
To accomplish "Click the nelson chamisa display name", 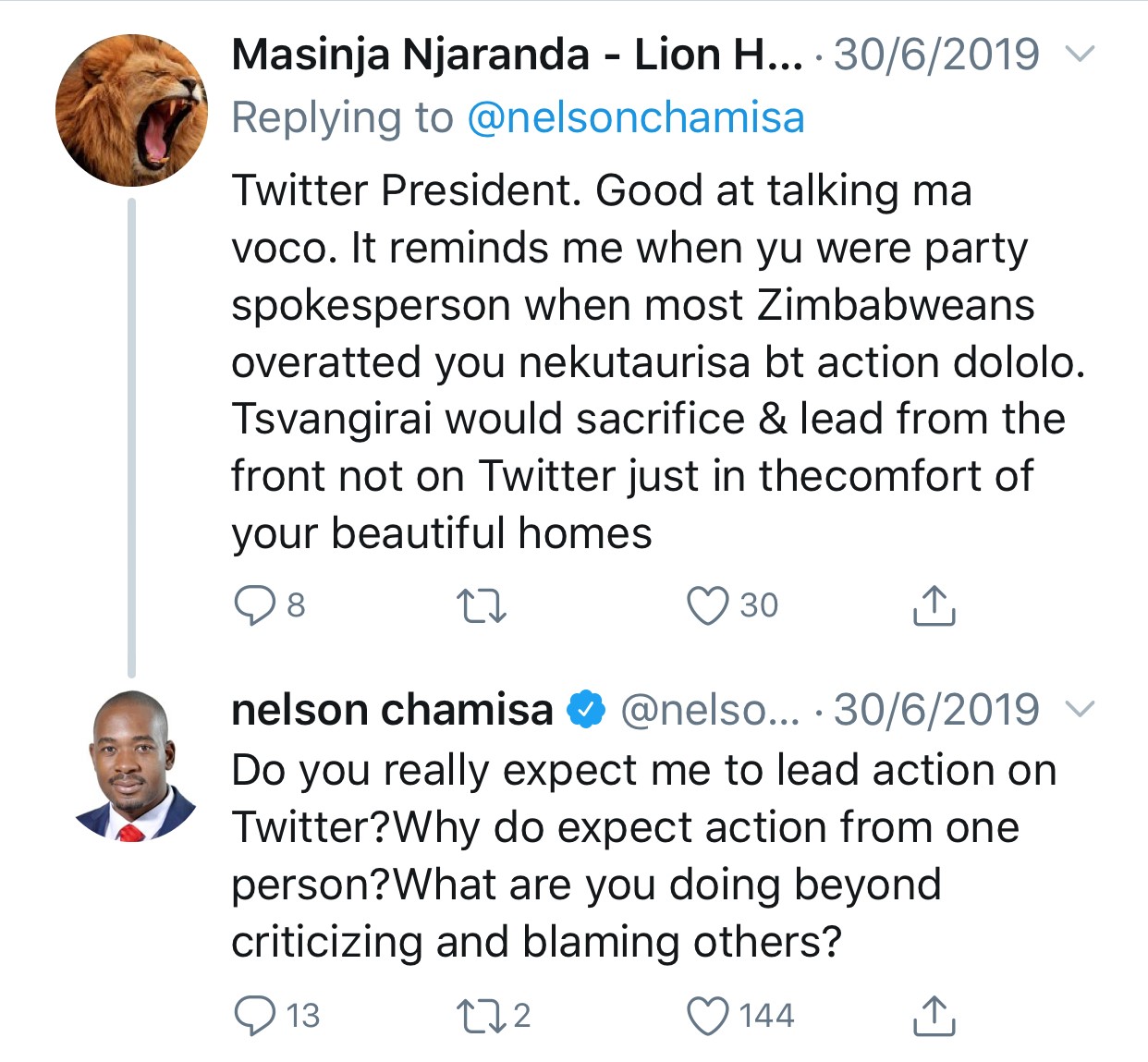I will click(x=392, y=710).
